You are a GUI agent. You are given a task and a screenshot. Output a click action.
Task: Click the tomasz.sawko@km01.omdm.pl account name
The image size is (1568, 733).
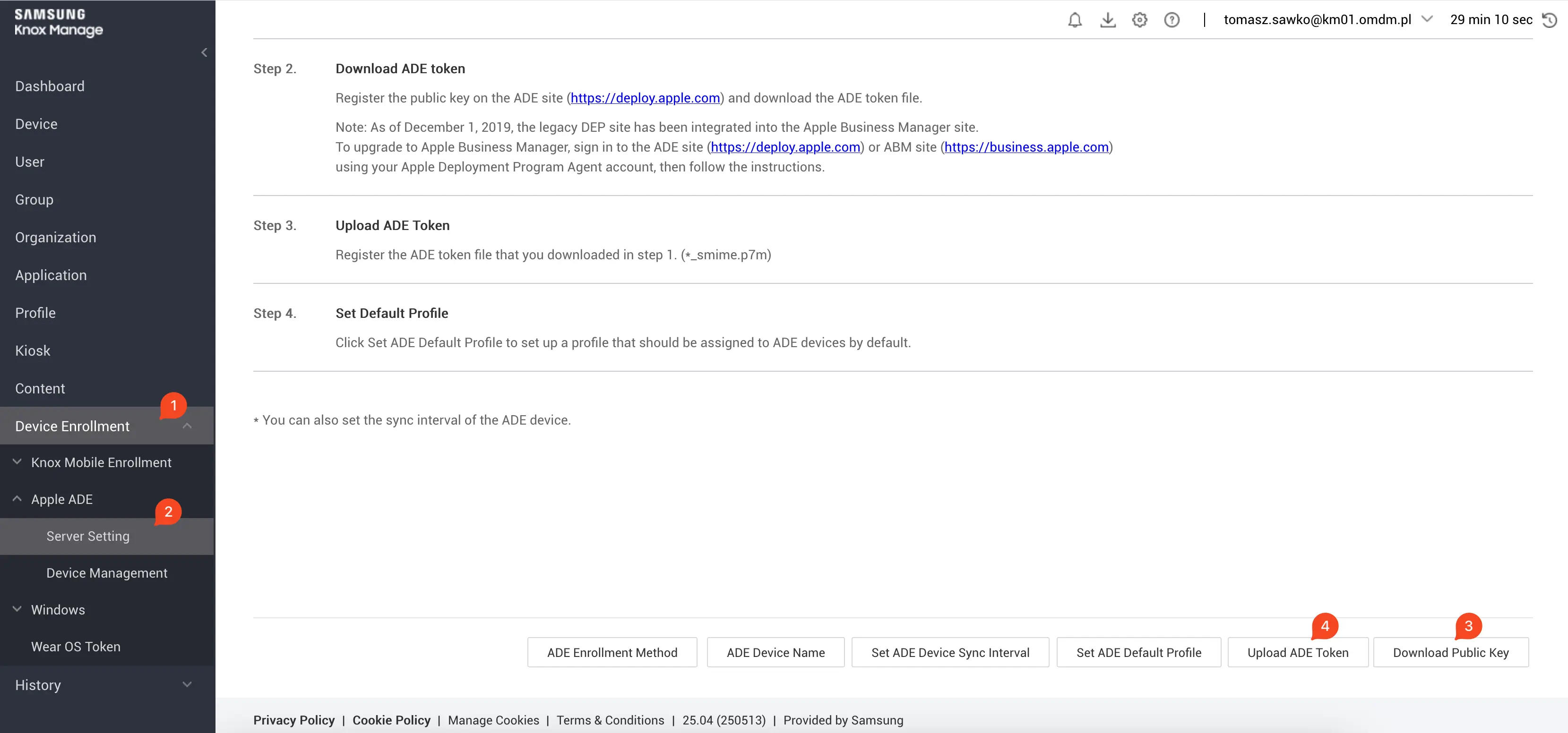tap(1317, 19)
